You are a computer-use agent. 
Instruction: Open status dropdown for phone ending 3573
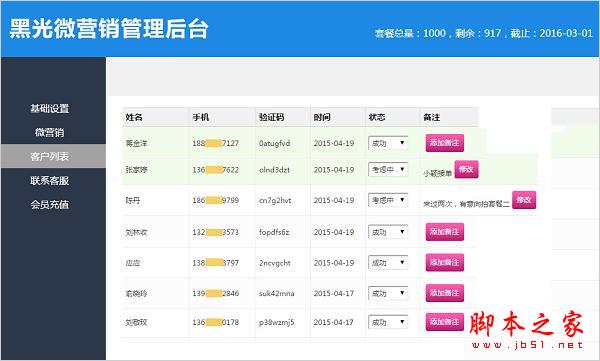point(388,232)
